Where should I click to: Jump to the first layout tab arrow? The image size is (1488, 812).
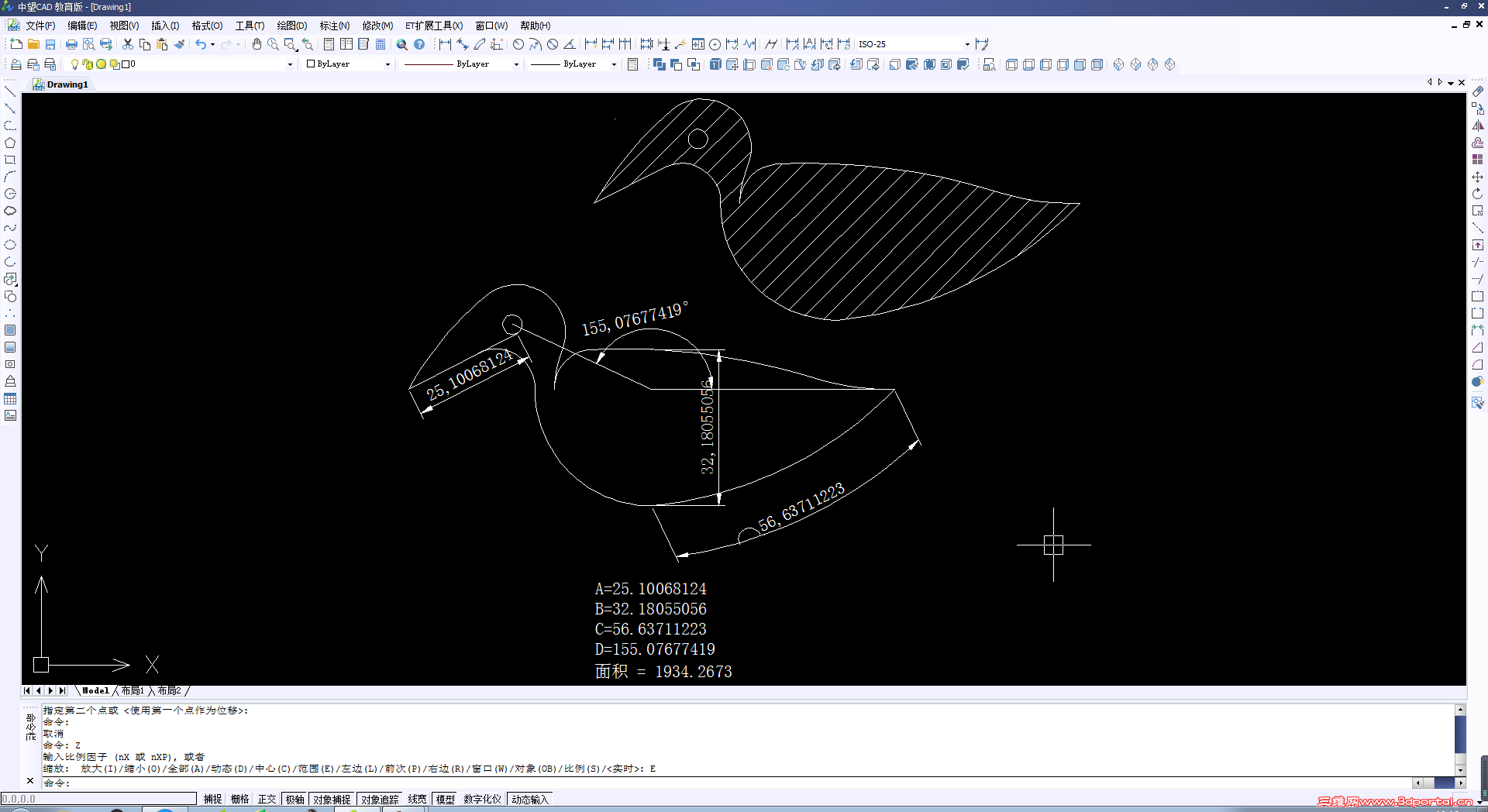[x=27, y=690]
